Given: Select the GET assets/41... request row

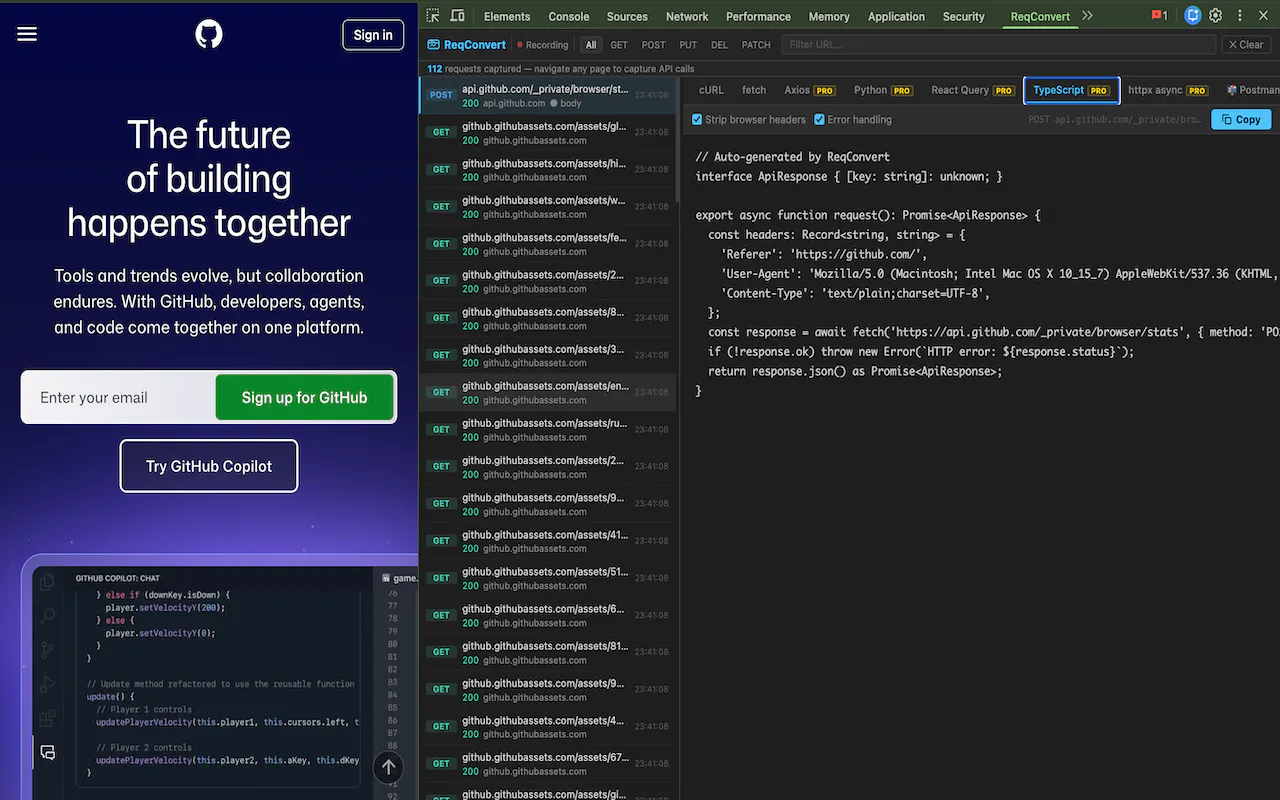Looking at the screenshot, I should coord(549,541).
